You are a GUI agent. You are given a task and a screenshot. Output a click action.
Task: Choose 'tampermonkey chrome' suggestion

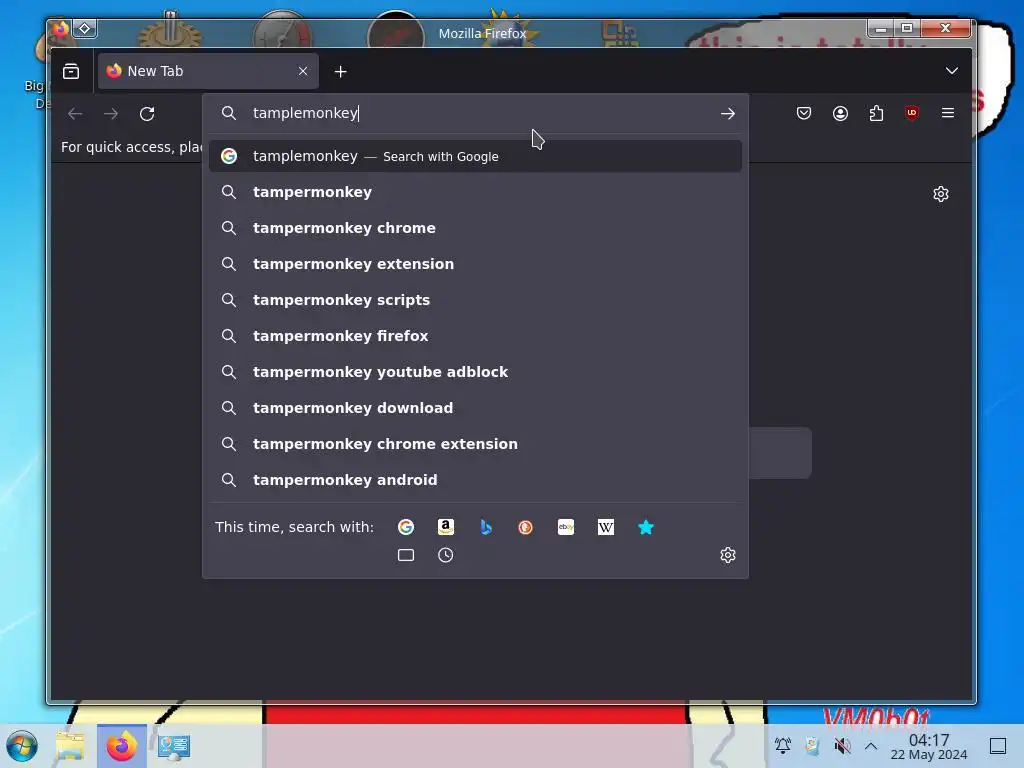475,228
